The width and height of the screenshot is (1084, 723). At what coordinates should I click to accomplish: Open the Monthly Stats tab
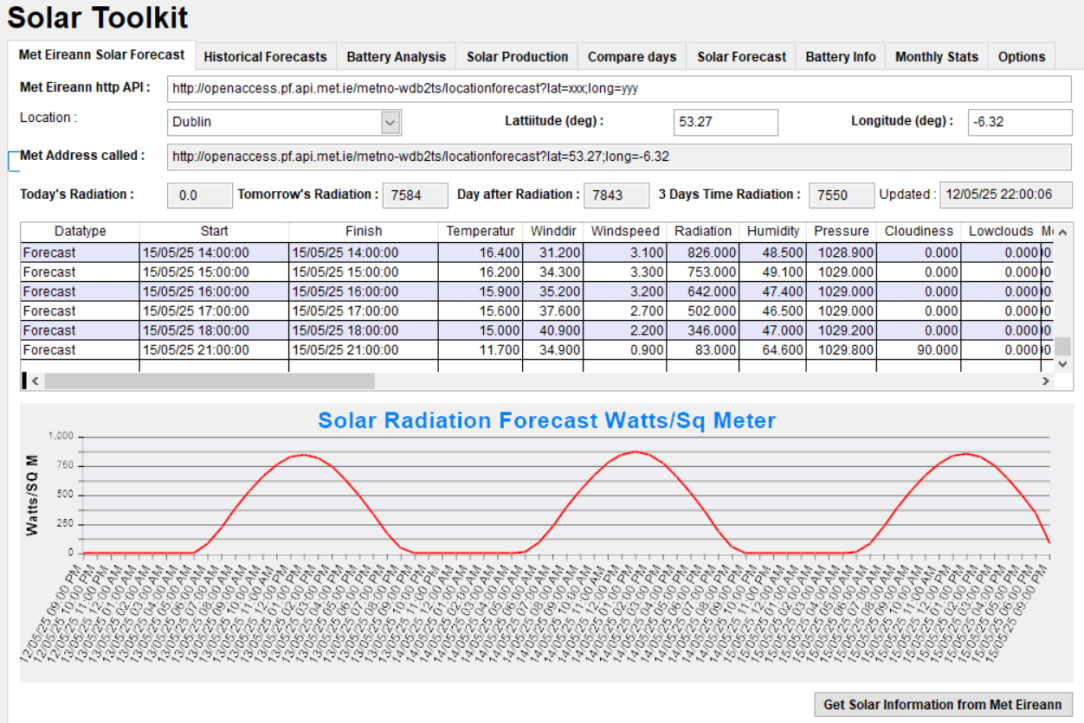937,57
